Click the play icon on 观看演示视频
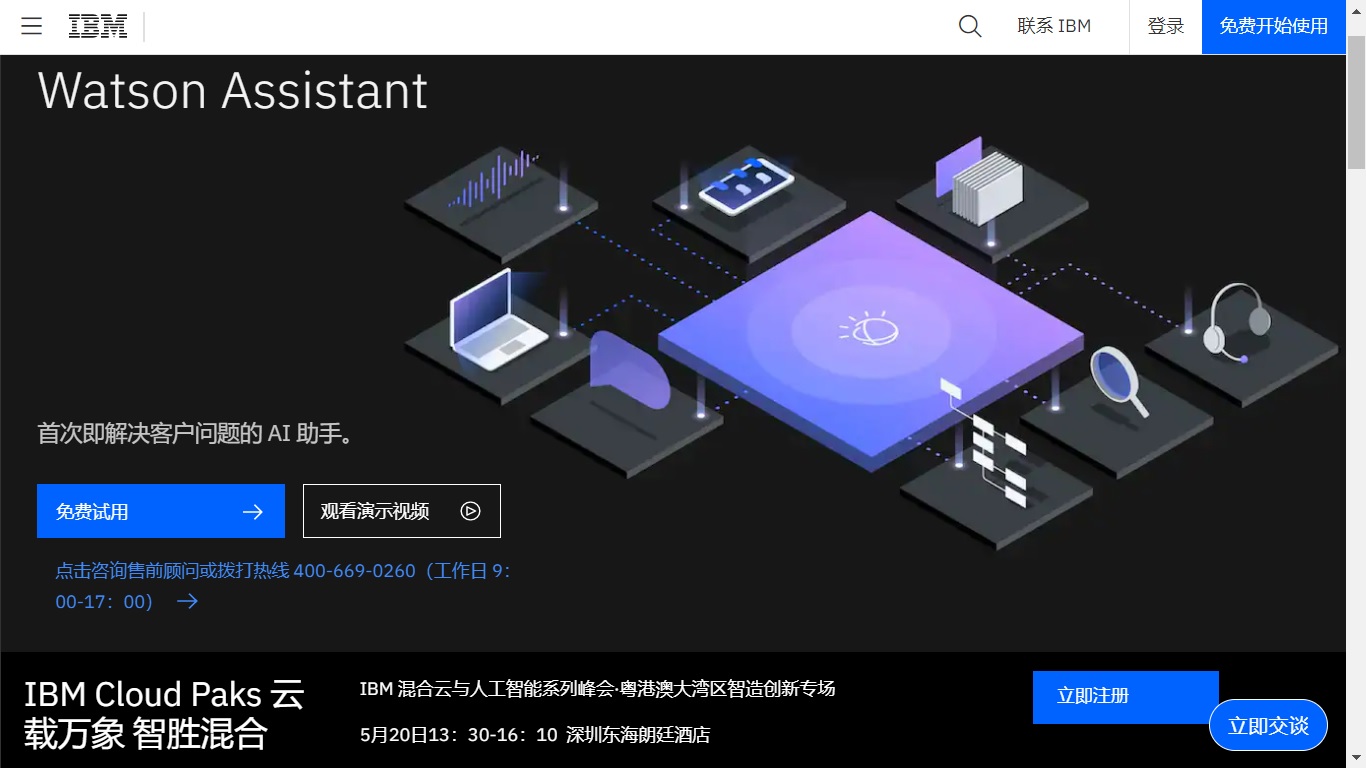This screenshot has width=1366, height=768. click(x=470, y=511)
